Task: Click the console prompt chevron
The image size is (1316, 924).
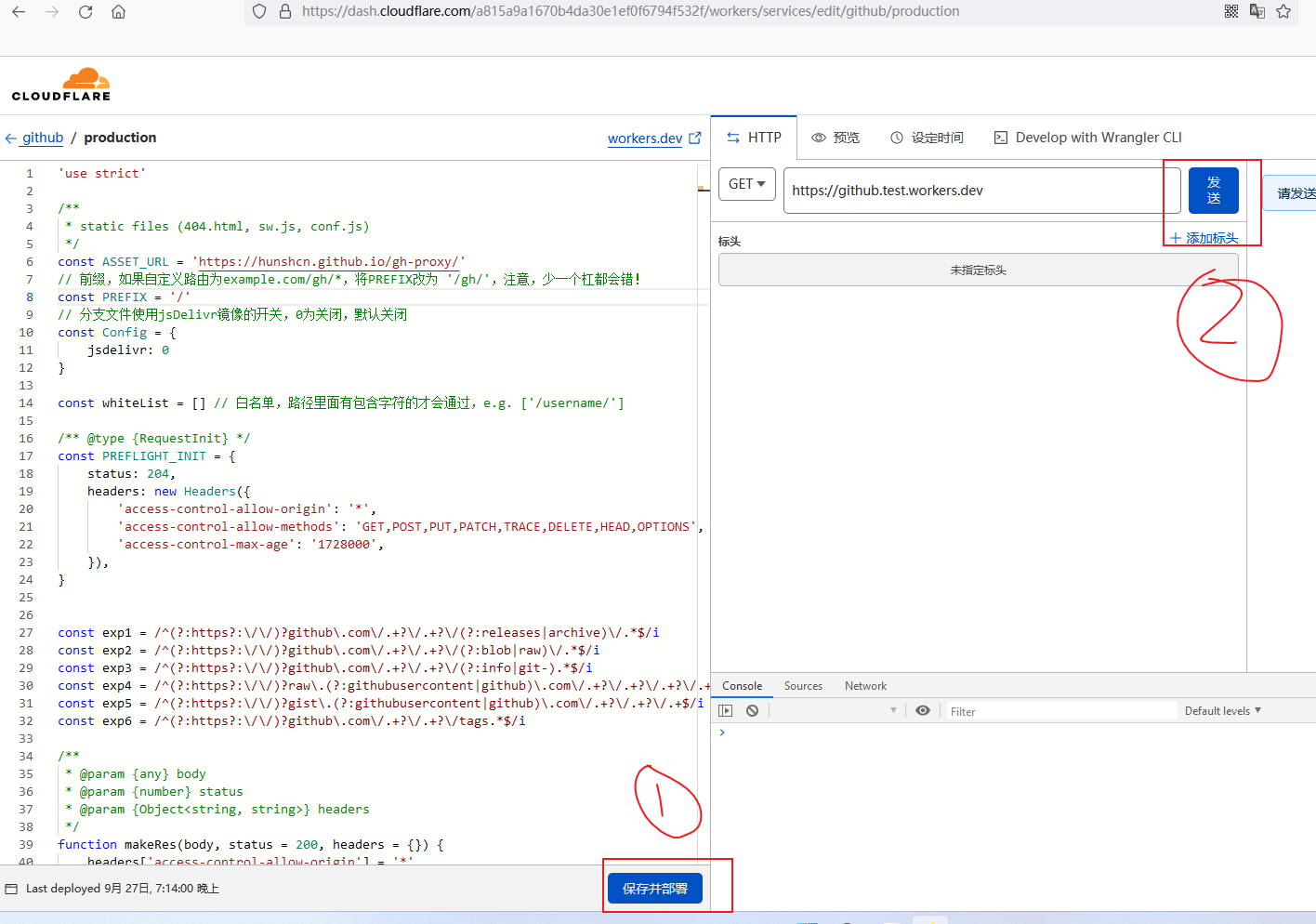Action: [722, 733]
